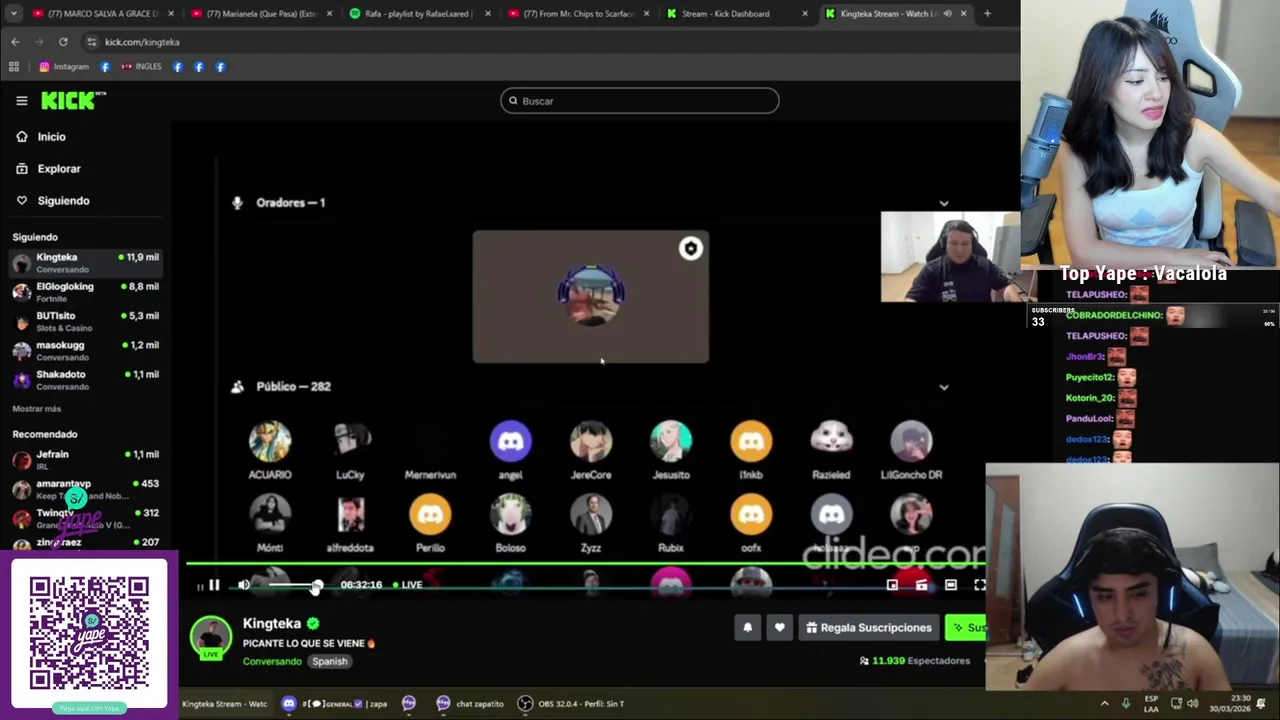The width and height of the screenshot is (1280, 720).
Task: Jump to LIVE indicator in player
Action: click(407, 585)
